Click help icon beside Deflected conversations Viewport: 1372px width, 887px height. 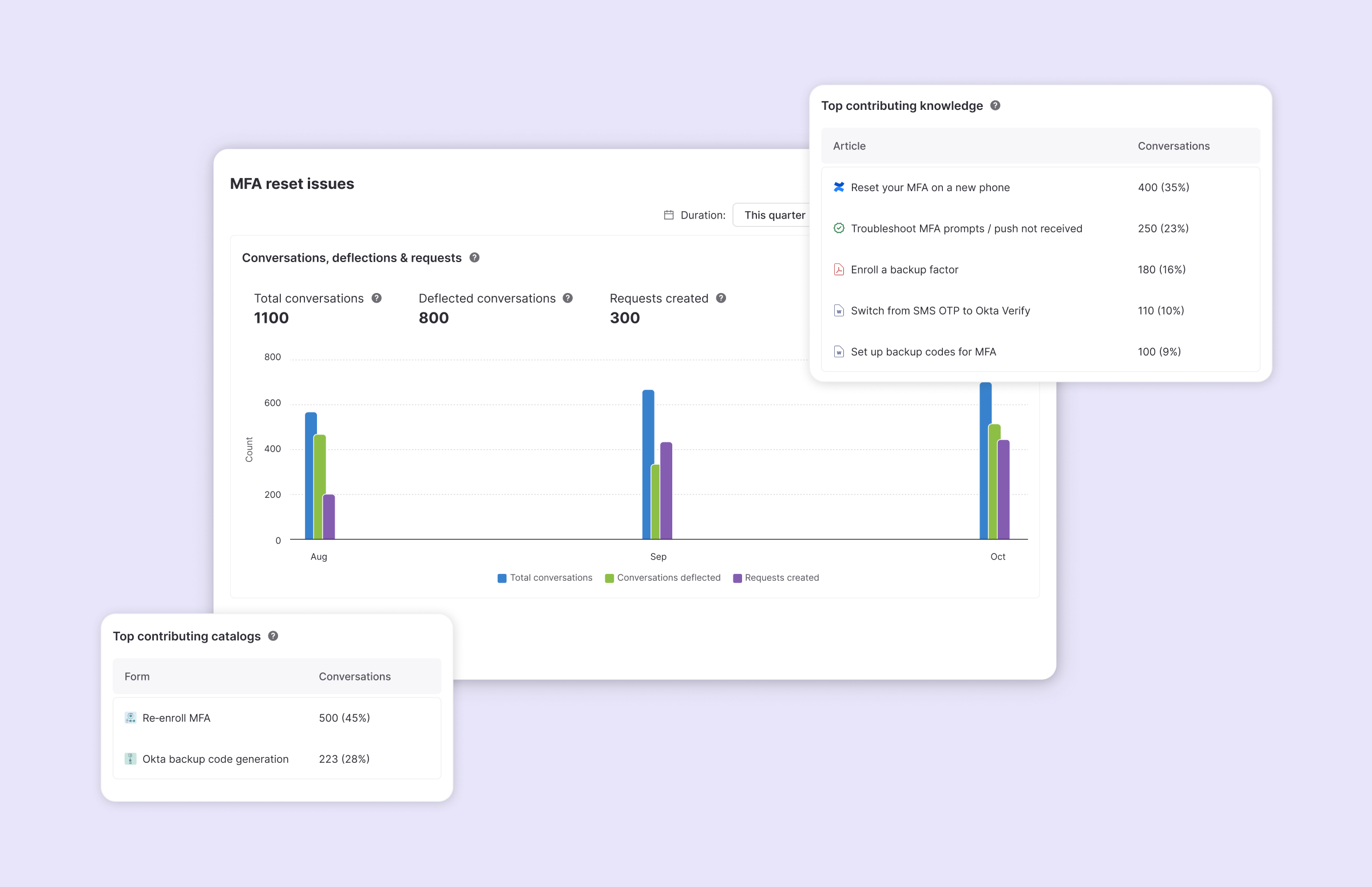568,298
